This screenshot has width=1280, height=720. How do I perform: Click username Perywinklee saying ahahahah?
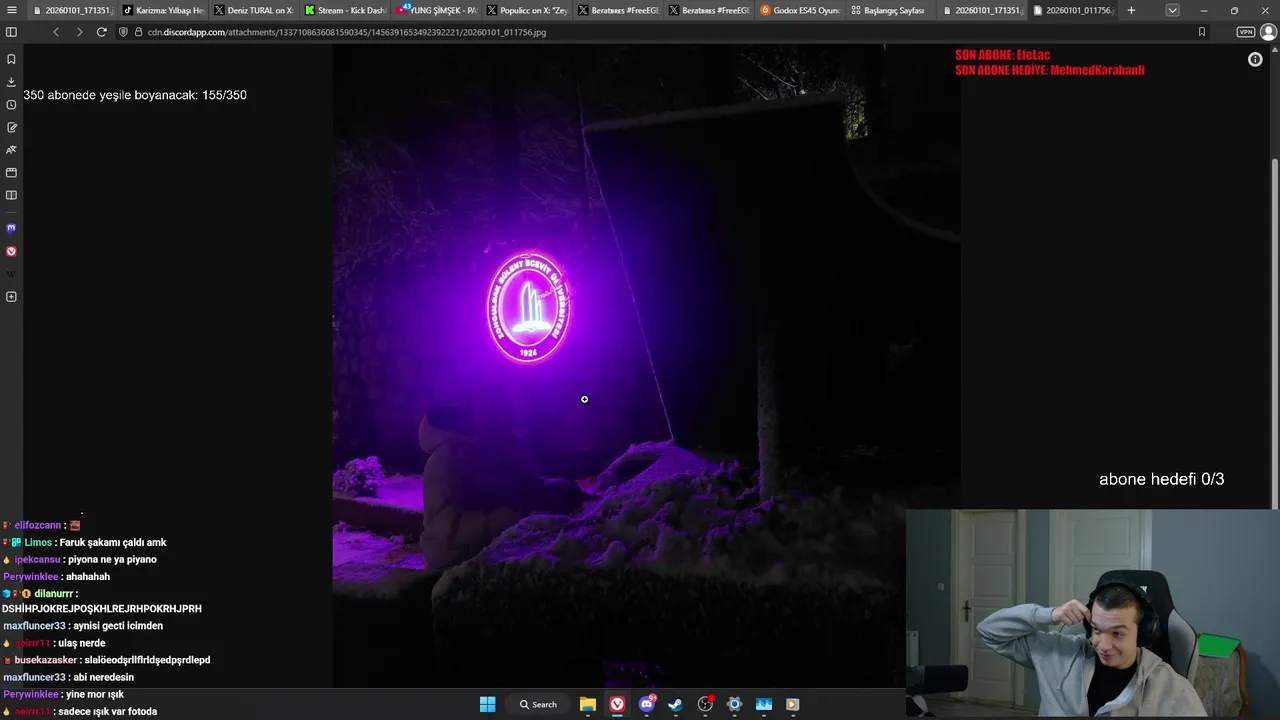(x=32, y=577)
